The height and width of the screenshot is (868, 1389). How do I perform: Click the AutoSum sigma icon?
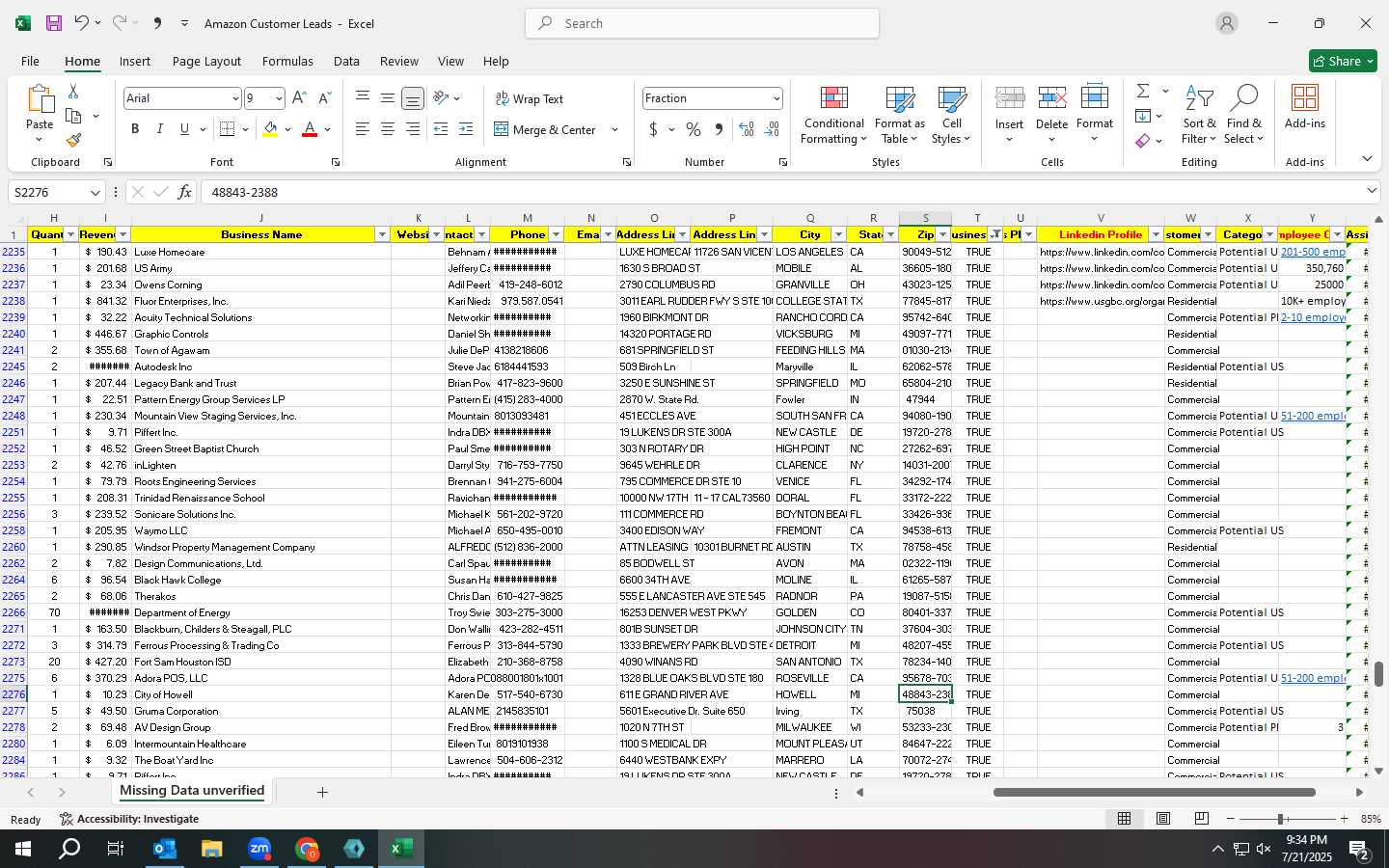tap(1143, 91)
